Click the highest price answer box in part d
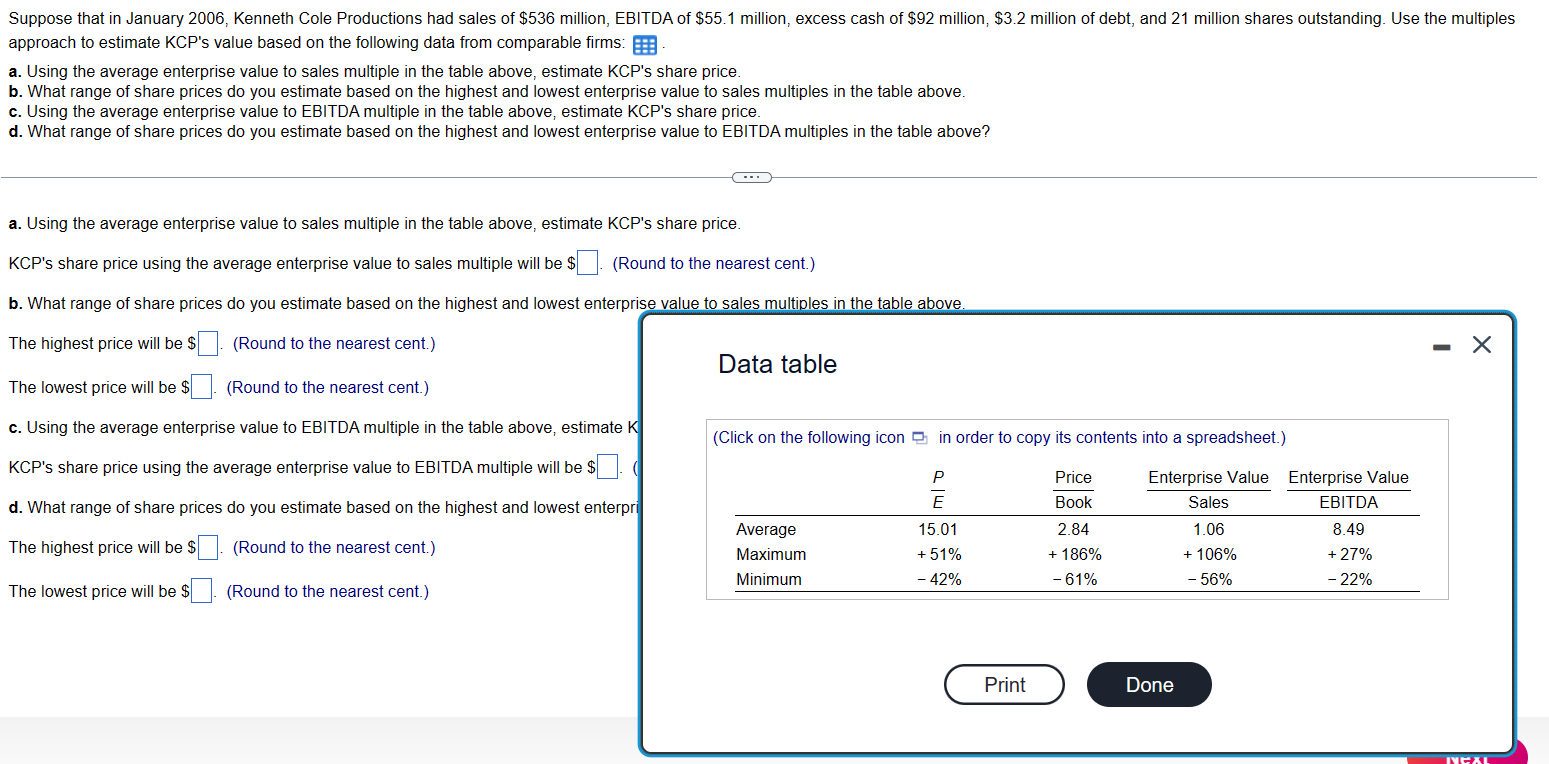This screenshot has height=764, width=1549. point(207,546)
